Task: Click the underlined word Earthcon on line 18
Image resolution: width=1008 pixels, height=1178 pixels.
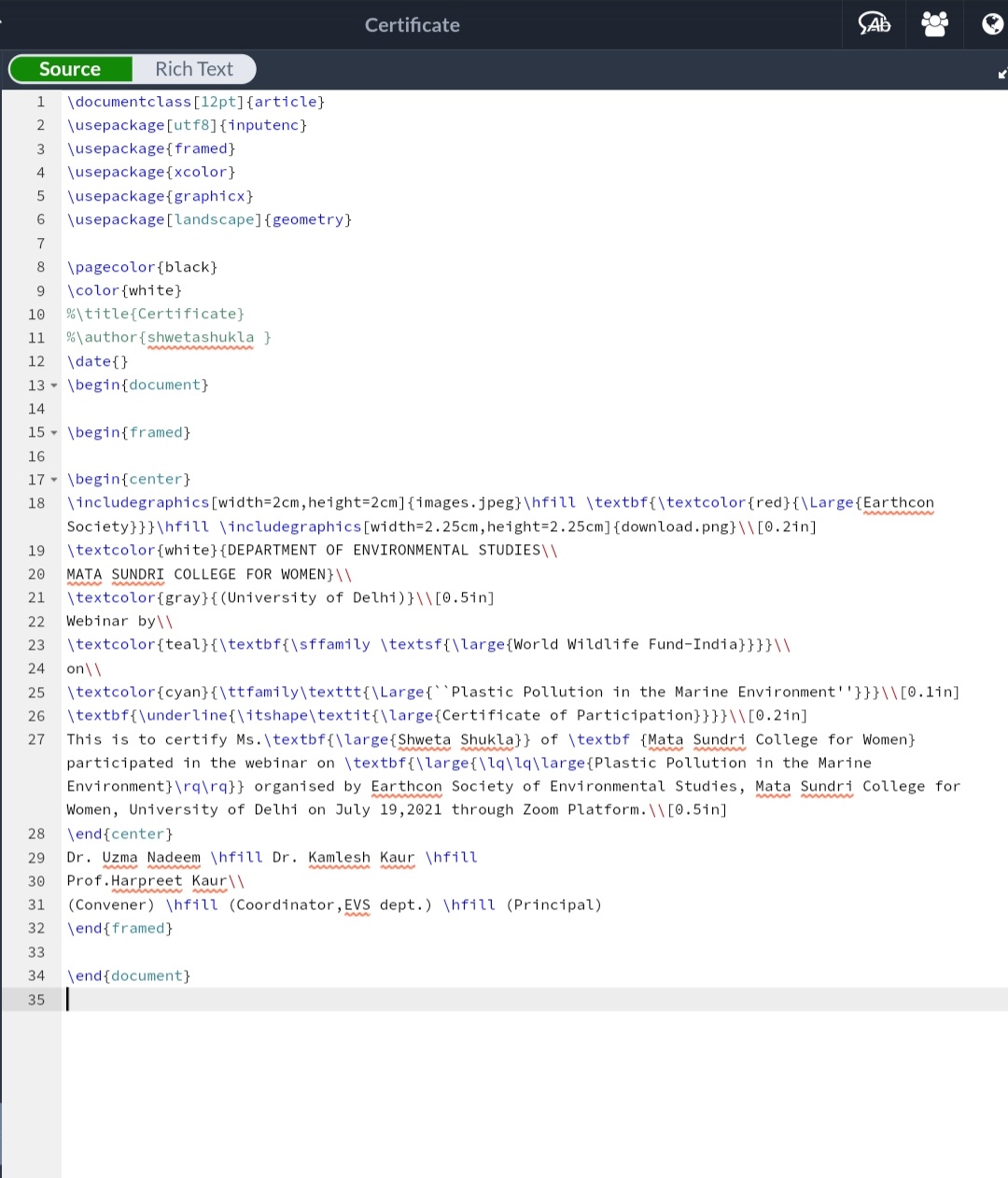Action: [899, 502]
